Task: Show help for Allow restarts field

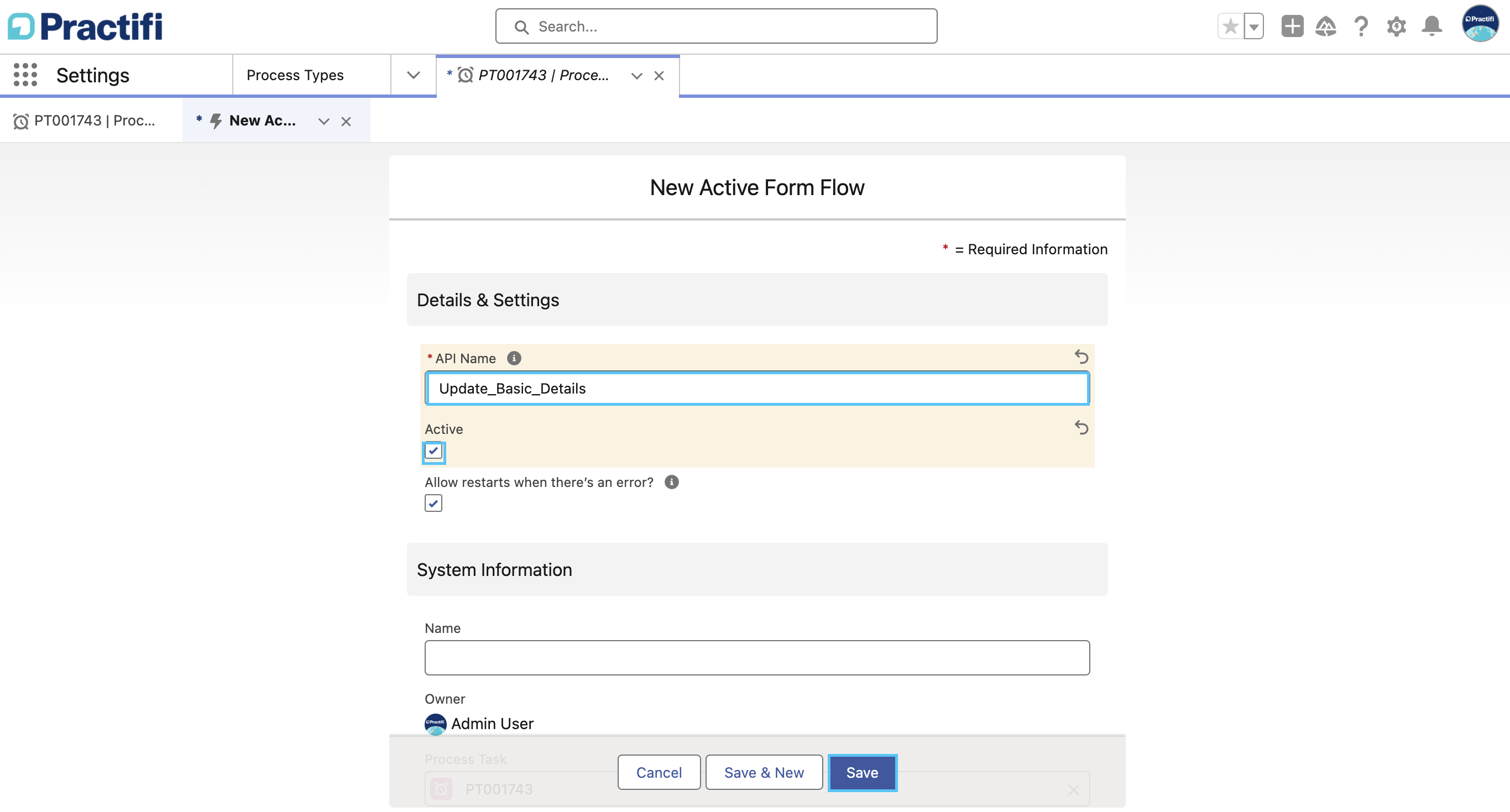Action: [x=672, y=481]
